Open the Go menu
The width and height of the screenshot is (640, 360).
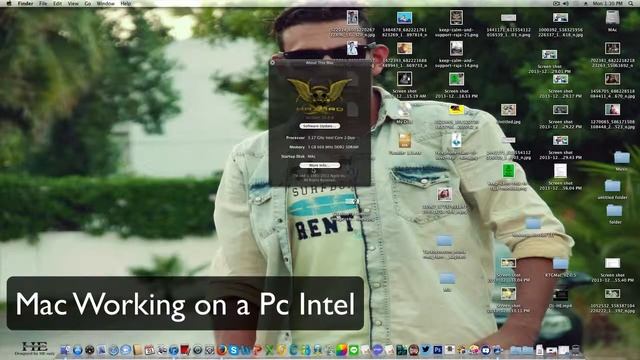click(x=88, y=3)
